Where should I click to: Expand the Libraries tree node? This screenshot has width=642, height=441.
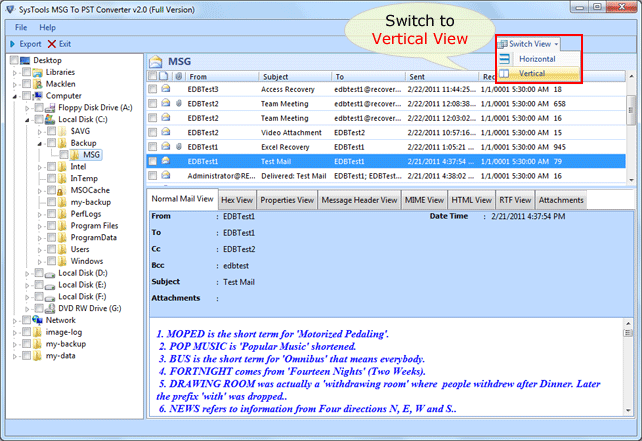pyautogui.click(x=15, y=73)
